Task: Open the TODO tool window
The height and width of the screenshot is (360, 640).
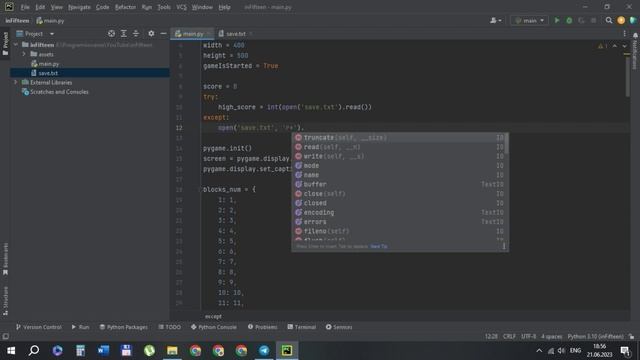Action: (169, 327)
